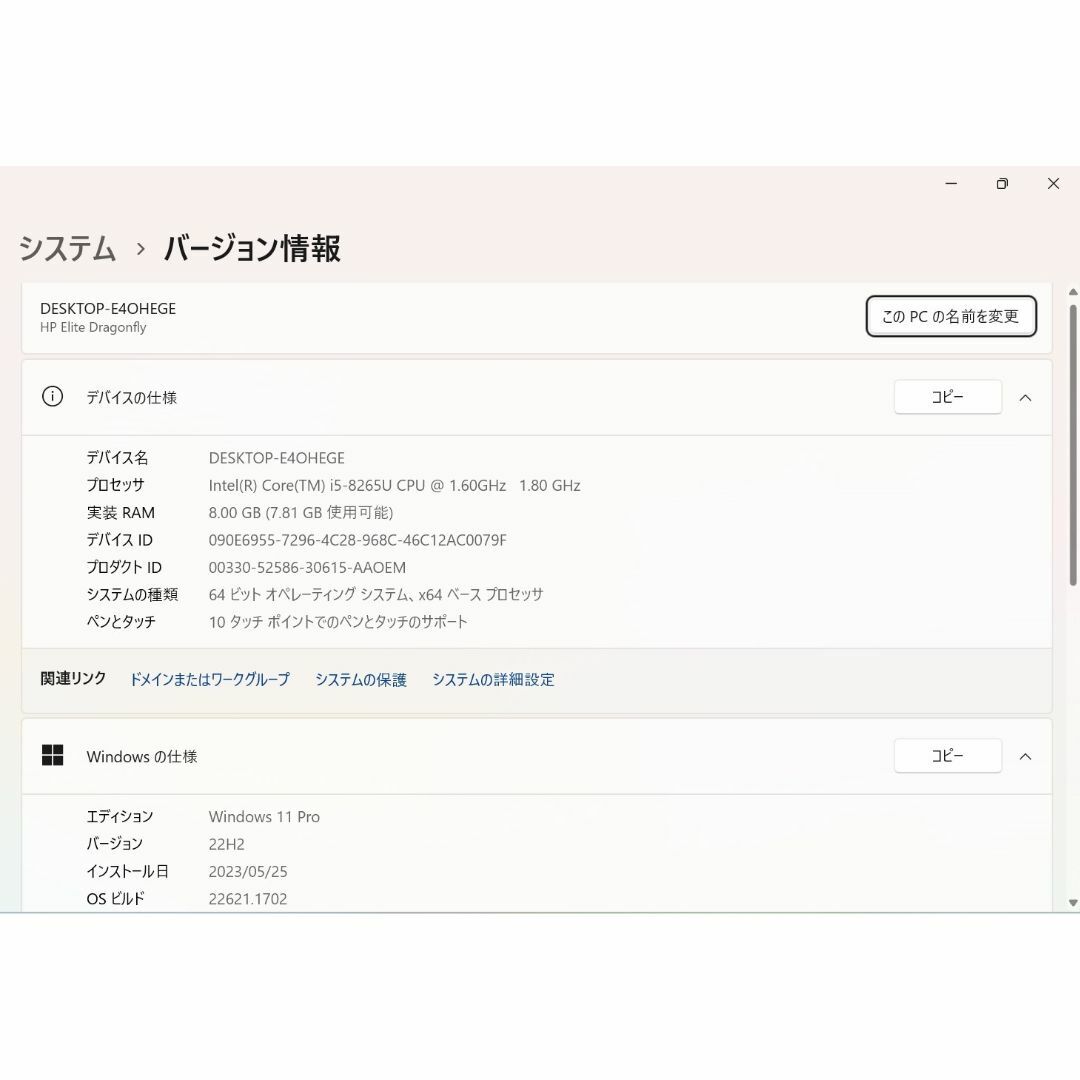Click the Windows logo icon
Image resolution: width=1080 pixels, height=1080 pixels.
coord(52,756)
